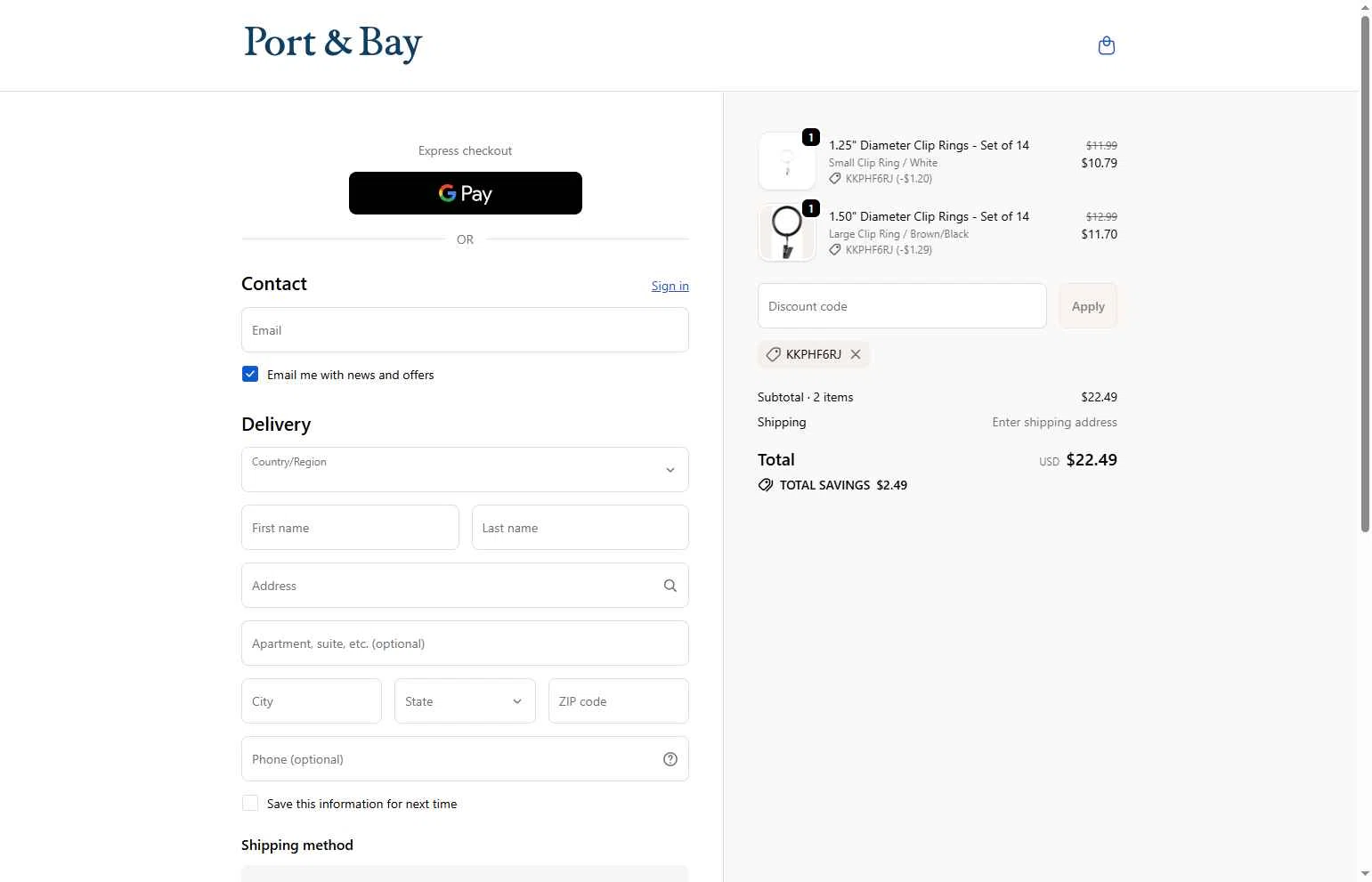Click the Google G logo on Pay button

[x=447, y=193]
